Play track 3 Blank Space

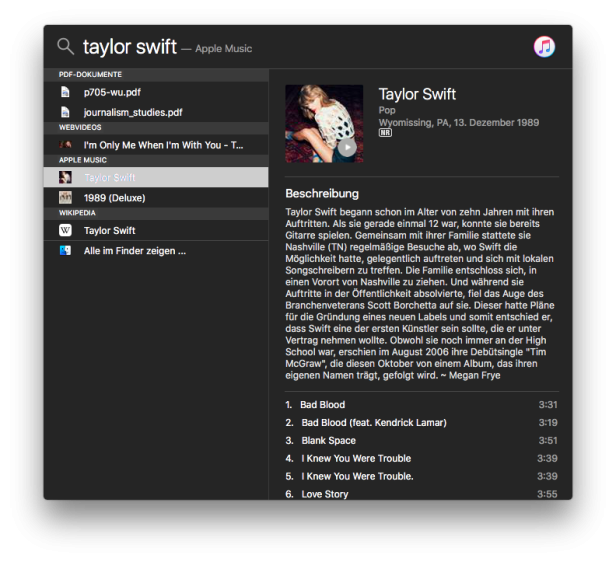pos(422,441)
